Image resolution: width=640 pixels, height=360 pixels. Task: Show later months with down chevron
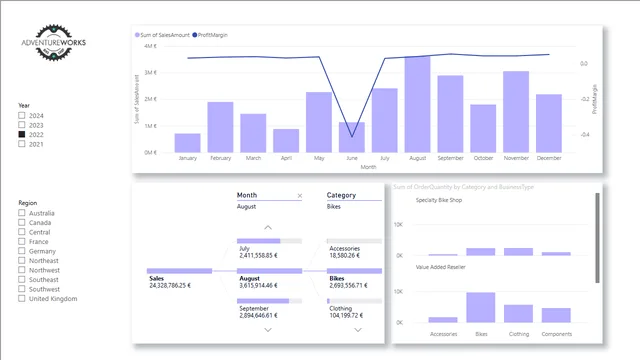[x=268, y=330]
